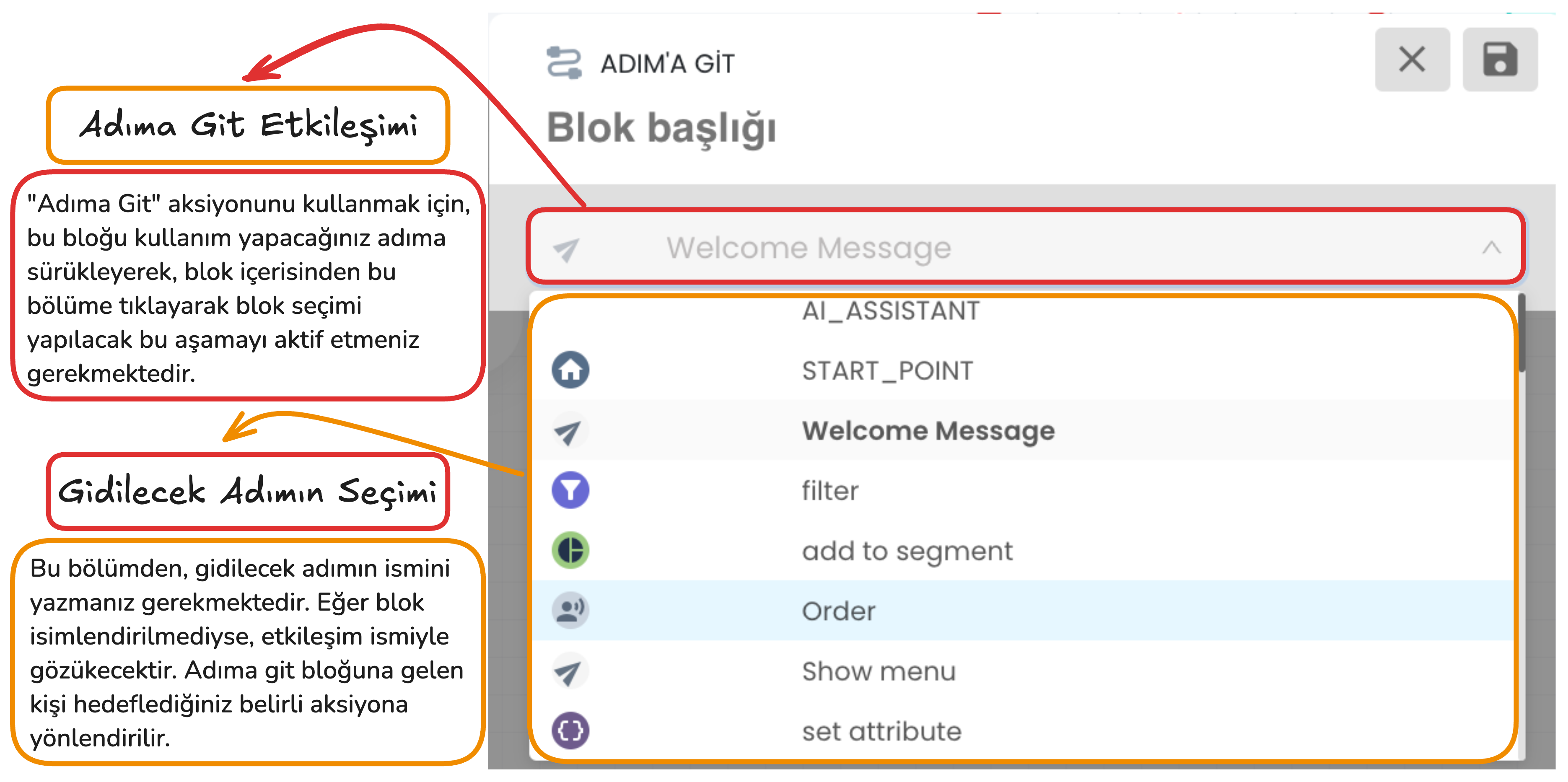Collapse the dropdown using the chevron arrow
Viewport: 1568px width, 782px height.
tap(1491, 248)
